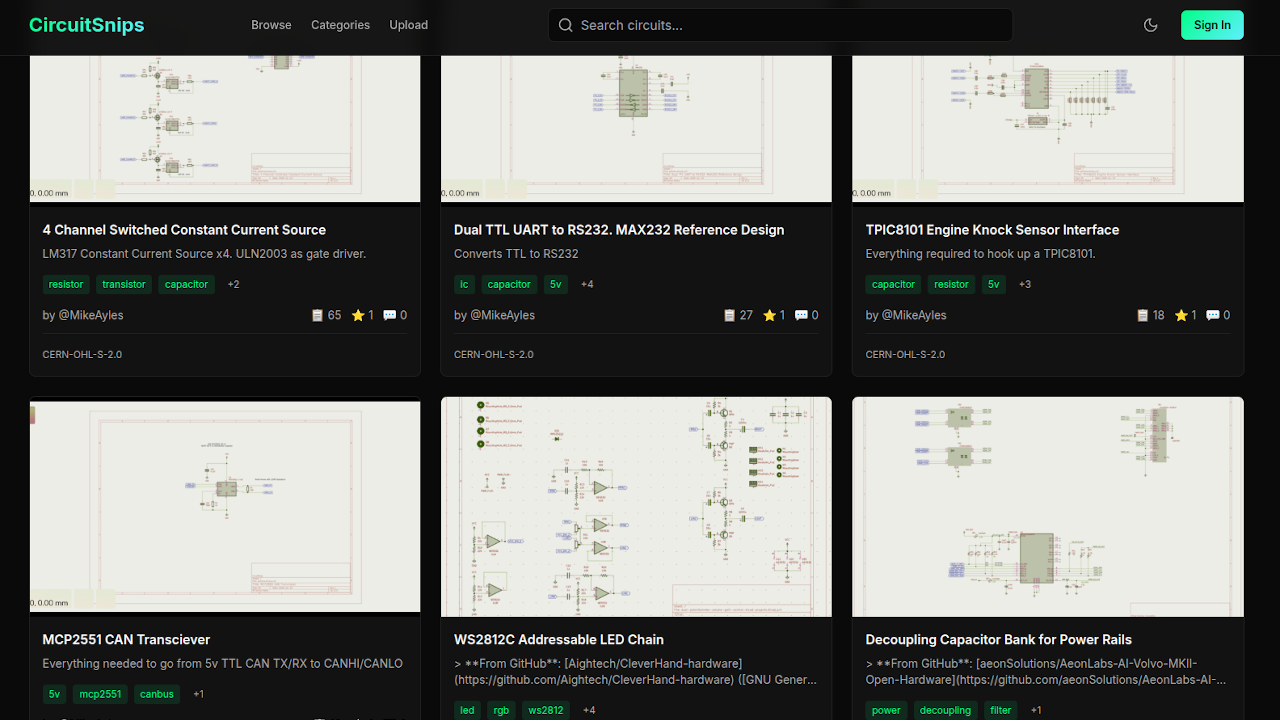The image size is (1280, 720).
Task: Click star icon on 4 Channel Switched card
Action: [x=358, y=315]
